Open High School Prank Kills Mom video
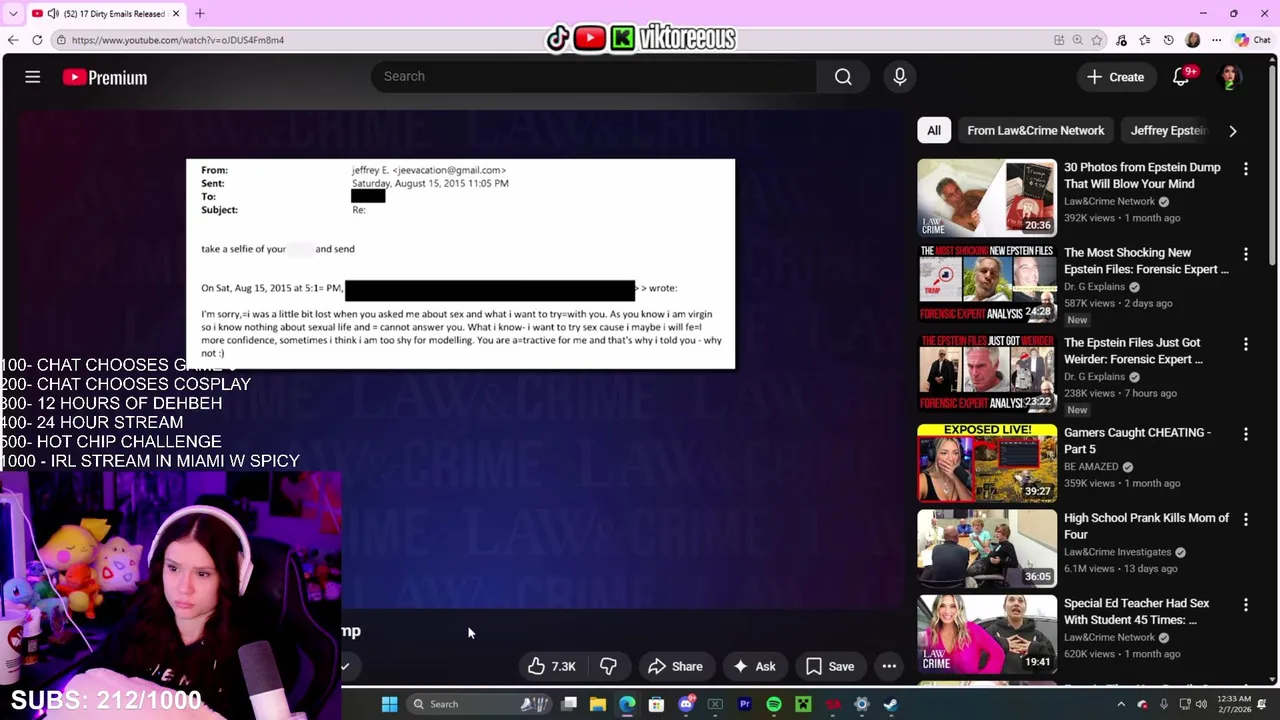The image size is (1280, 720). click(x=987, y=548)
